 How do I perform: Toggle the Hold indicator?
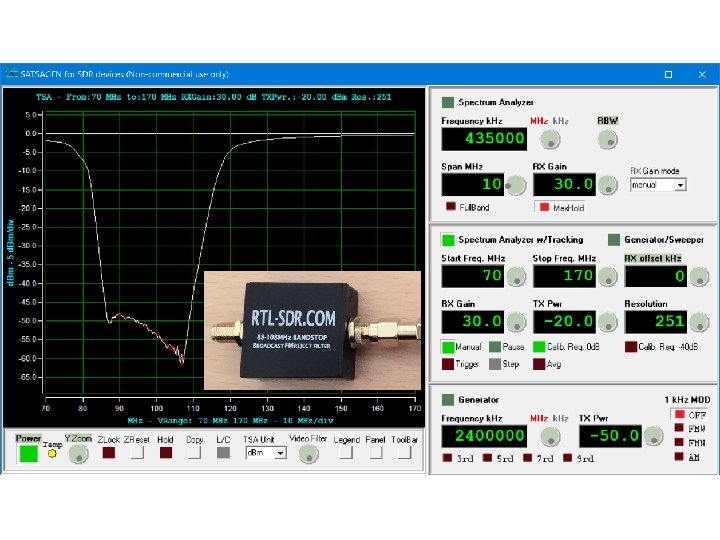tap(166, 453)
